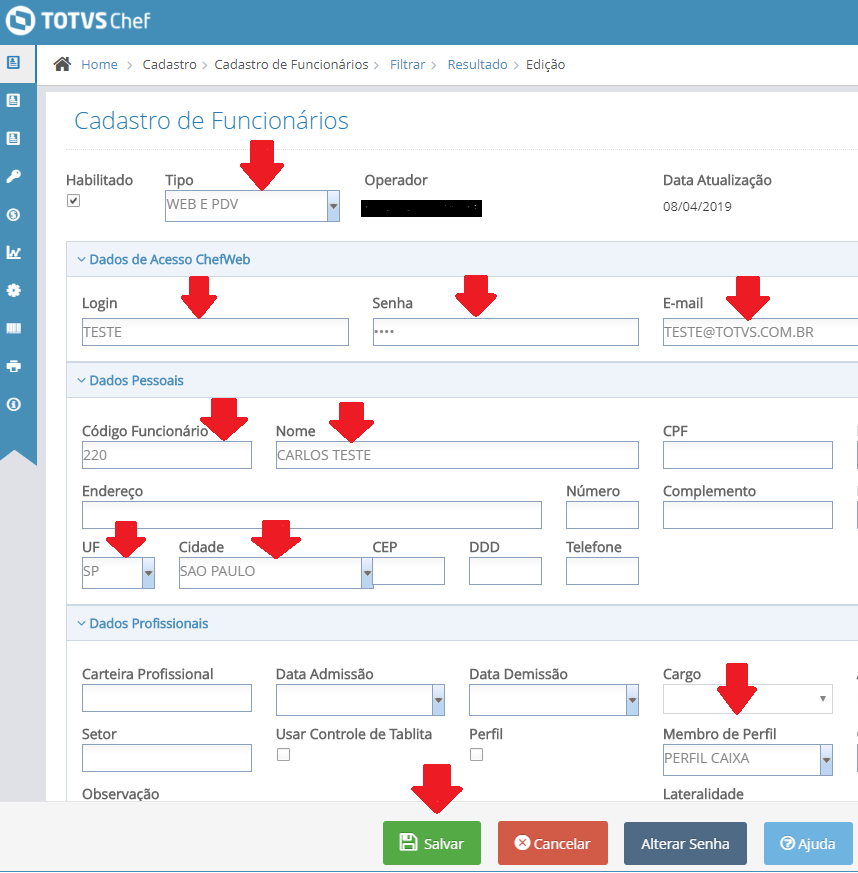The width and height of the screenshot is (858, 873).
Task: Toggle the Habilitado checkbox
Action: point(73,200)
